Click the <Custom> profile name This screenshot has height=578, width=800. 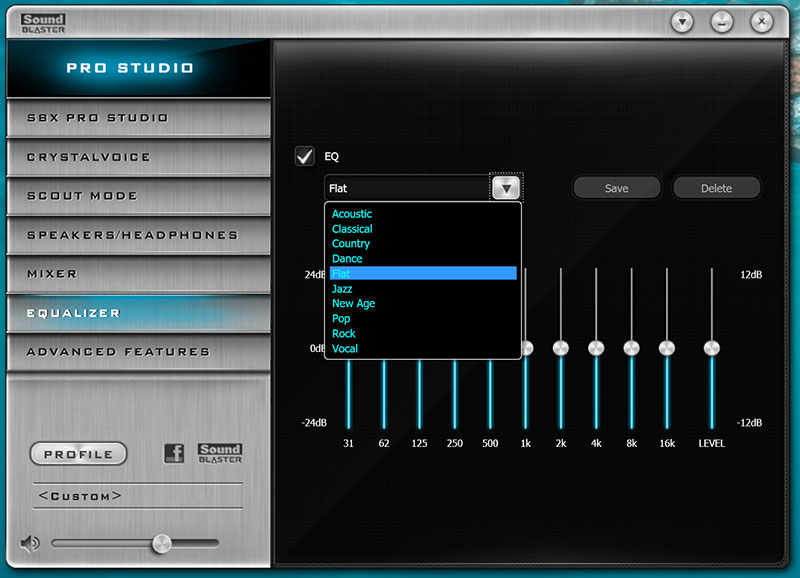click(80, 496)
